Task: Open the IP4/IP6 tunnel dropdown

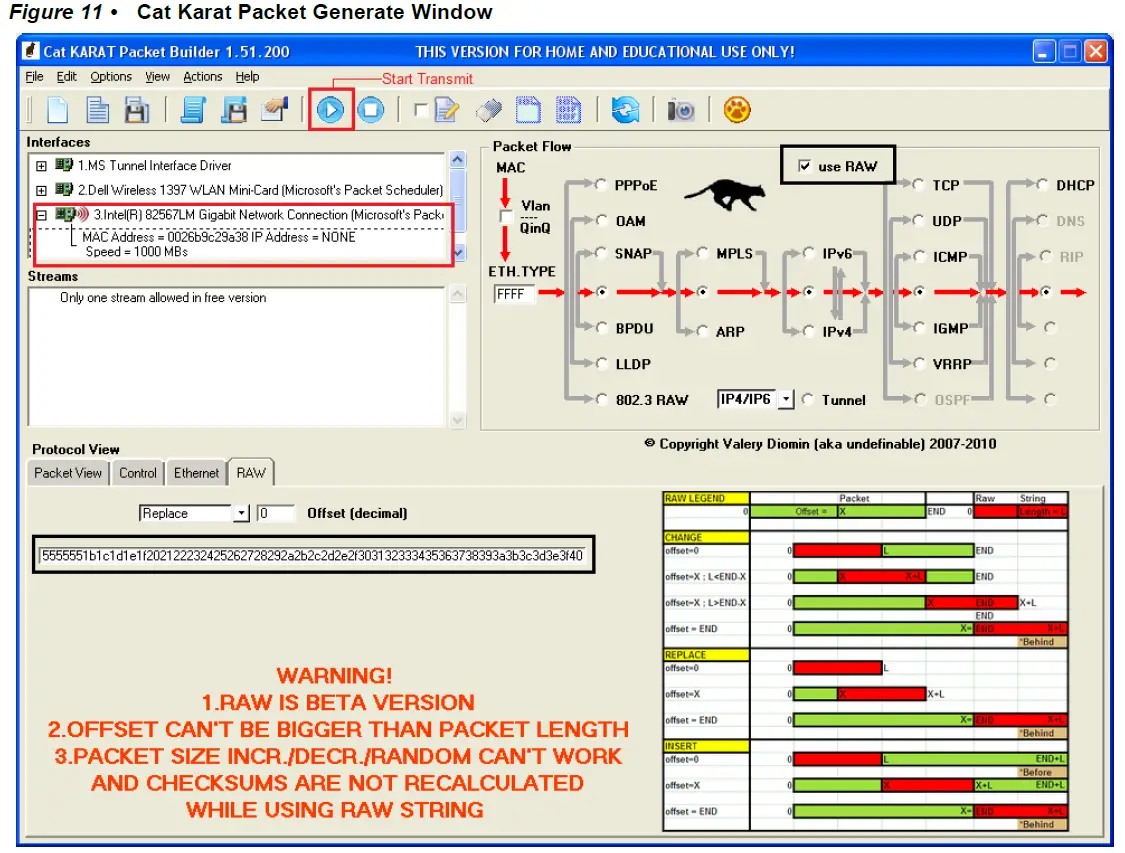Action: click(x=786, y=399)
